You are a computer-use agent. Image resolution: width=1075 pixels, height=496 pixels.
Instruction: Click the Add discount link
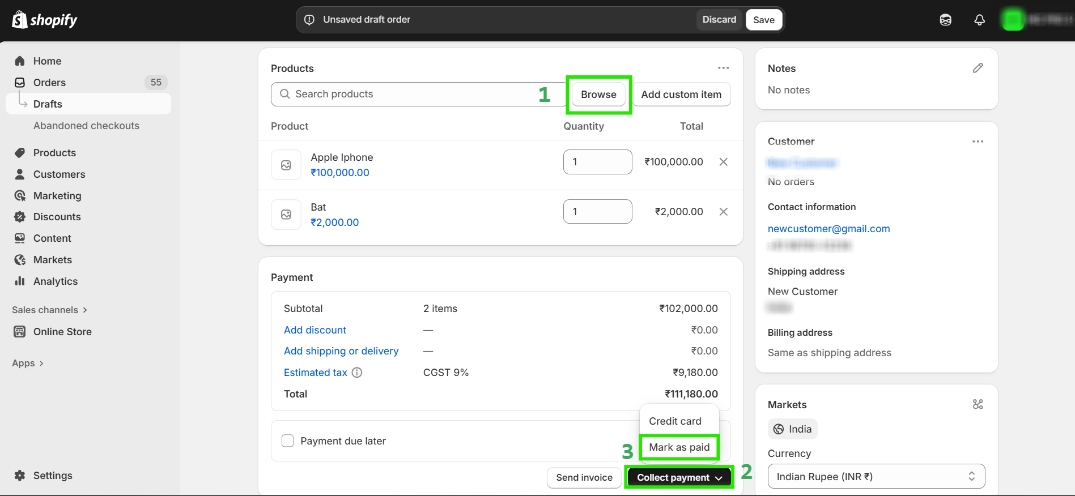click(315, 330)
